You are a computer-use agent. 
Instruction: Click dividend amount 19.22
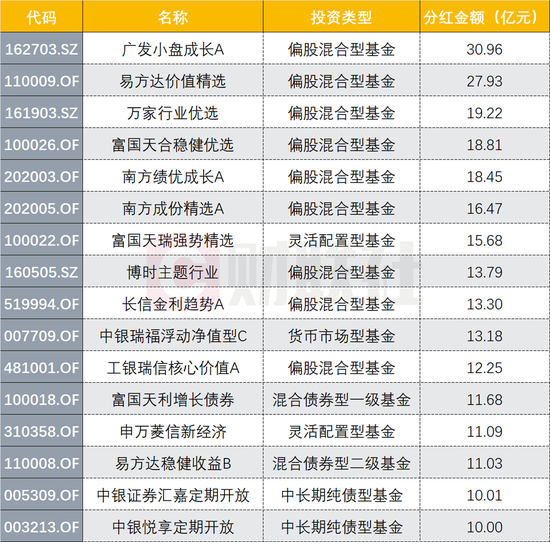tap(484, 113)
